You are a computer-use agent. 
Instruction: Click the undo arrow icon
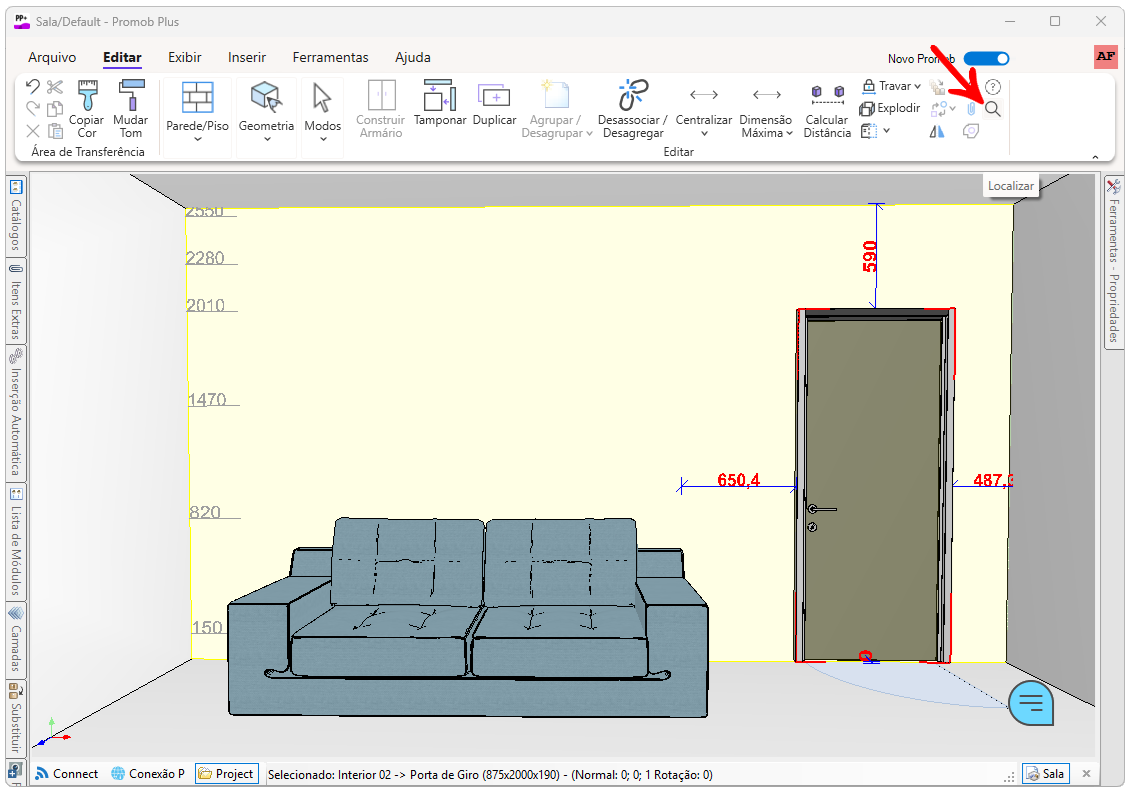click(33, 87)
